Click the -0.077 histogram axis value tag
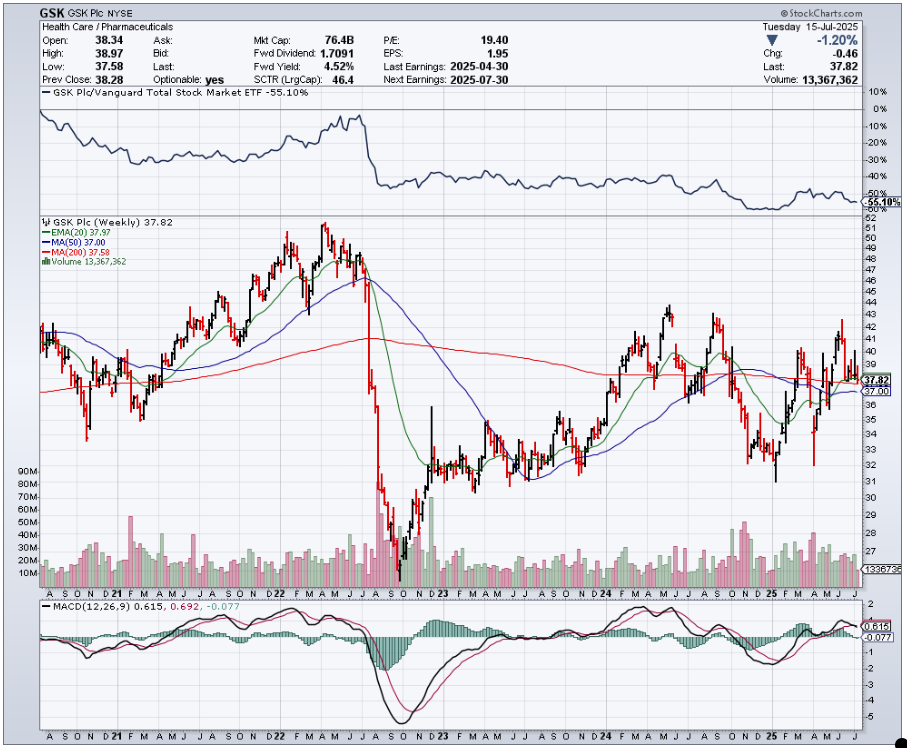 click(x=877, y=637)
